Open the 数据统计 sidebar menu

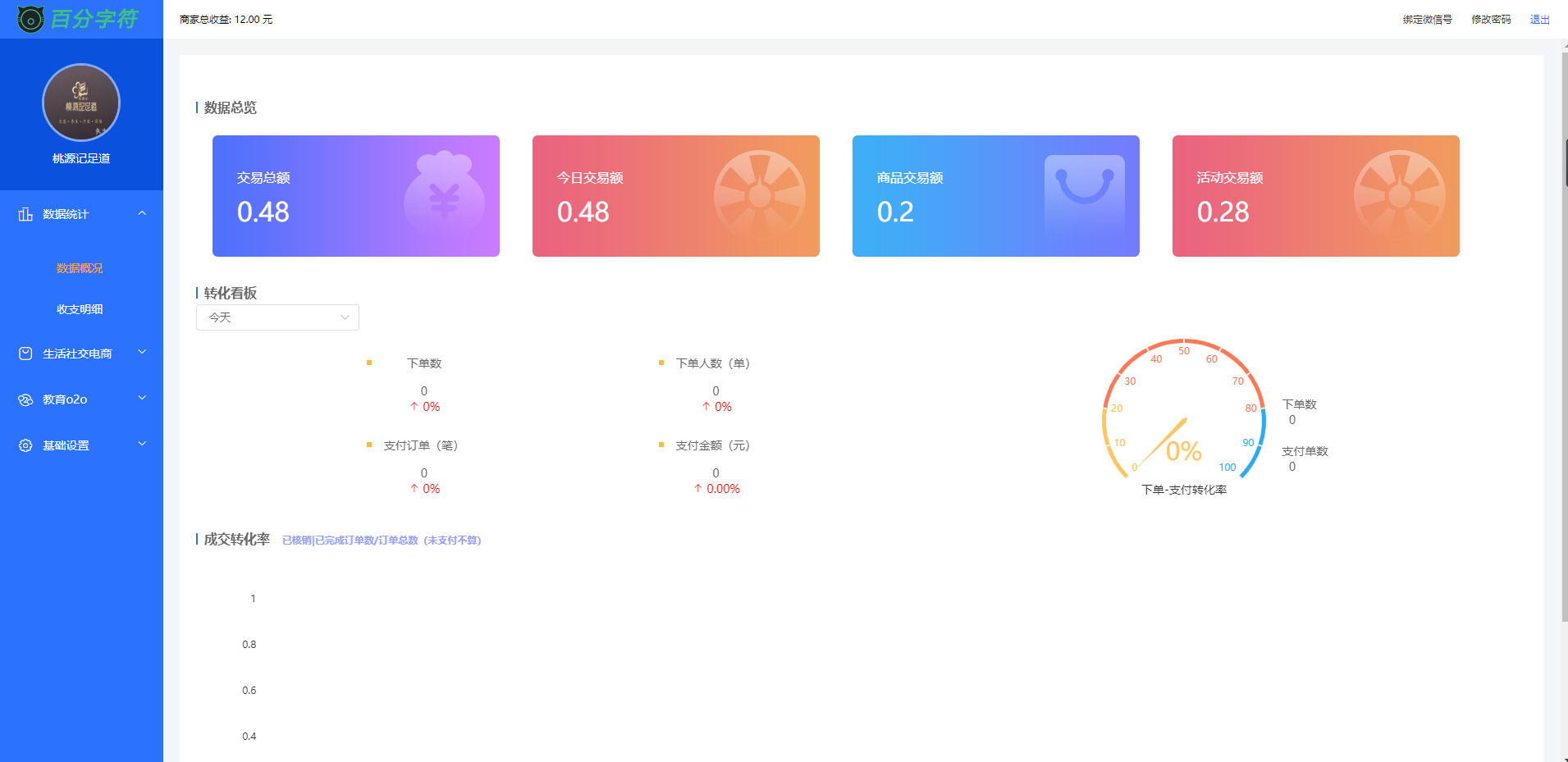[81, 214]
